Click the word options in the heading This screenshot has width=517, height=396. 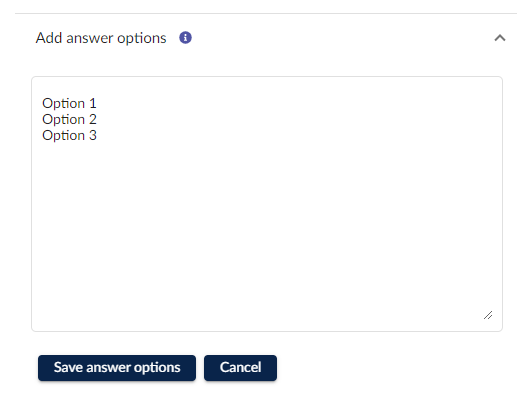142,39
